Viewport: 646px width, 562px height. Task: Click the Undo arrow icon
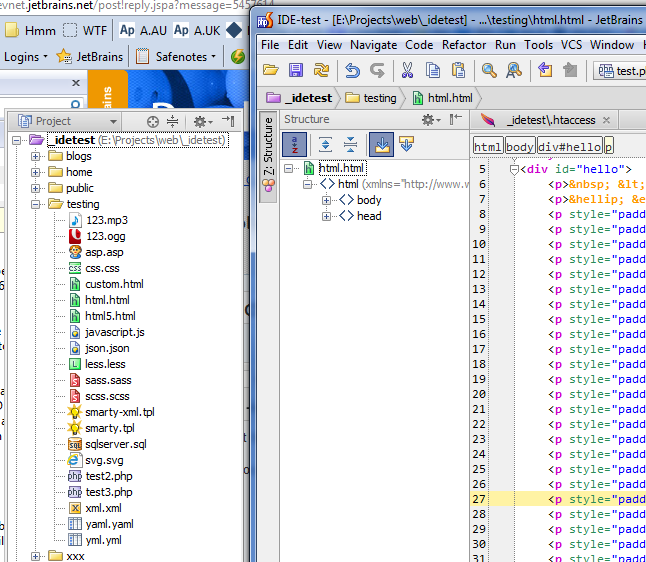(352, 70)
